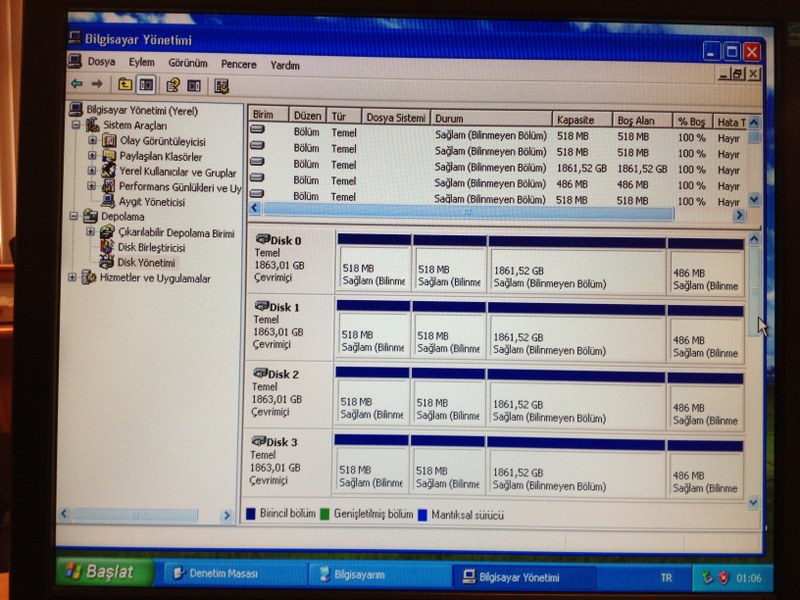Click volume list scroll-down arrow
800x600 pixels.
click(754, 200)
